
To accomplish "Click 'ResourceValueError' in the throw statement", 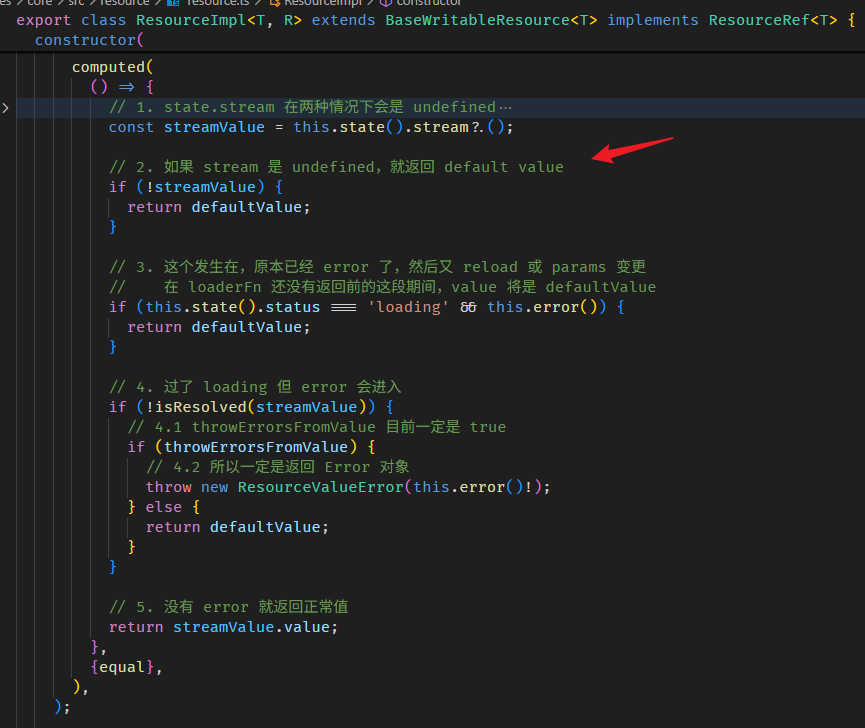I will pos(321,488).
